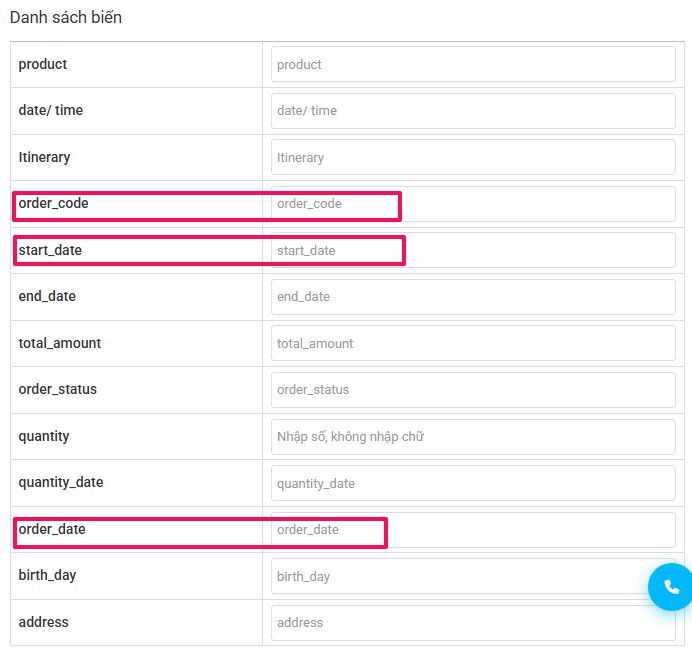Viewport: 692px width, 648px height.
Task: Select the start_date variable name label
Action: pos(50,250)
